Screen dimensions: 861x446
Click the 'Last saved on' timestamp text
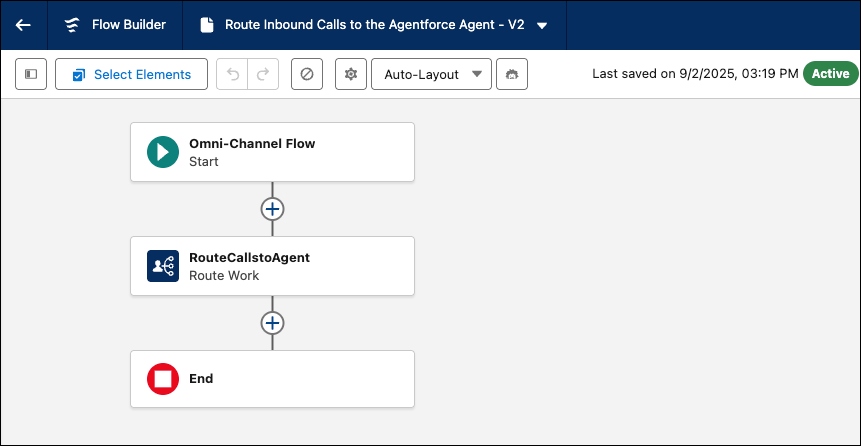pyautogui.click(x=695, y=74)
